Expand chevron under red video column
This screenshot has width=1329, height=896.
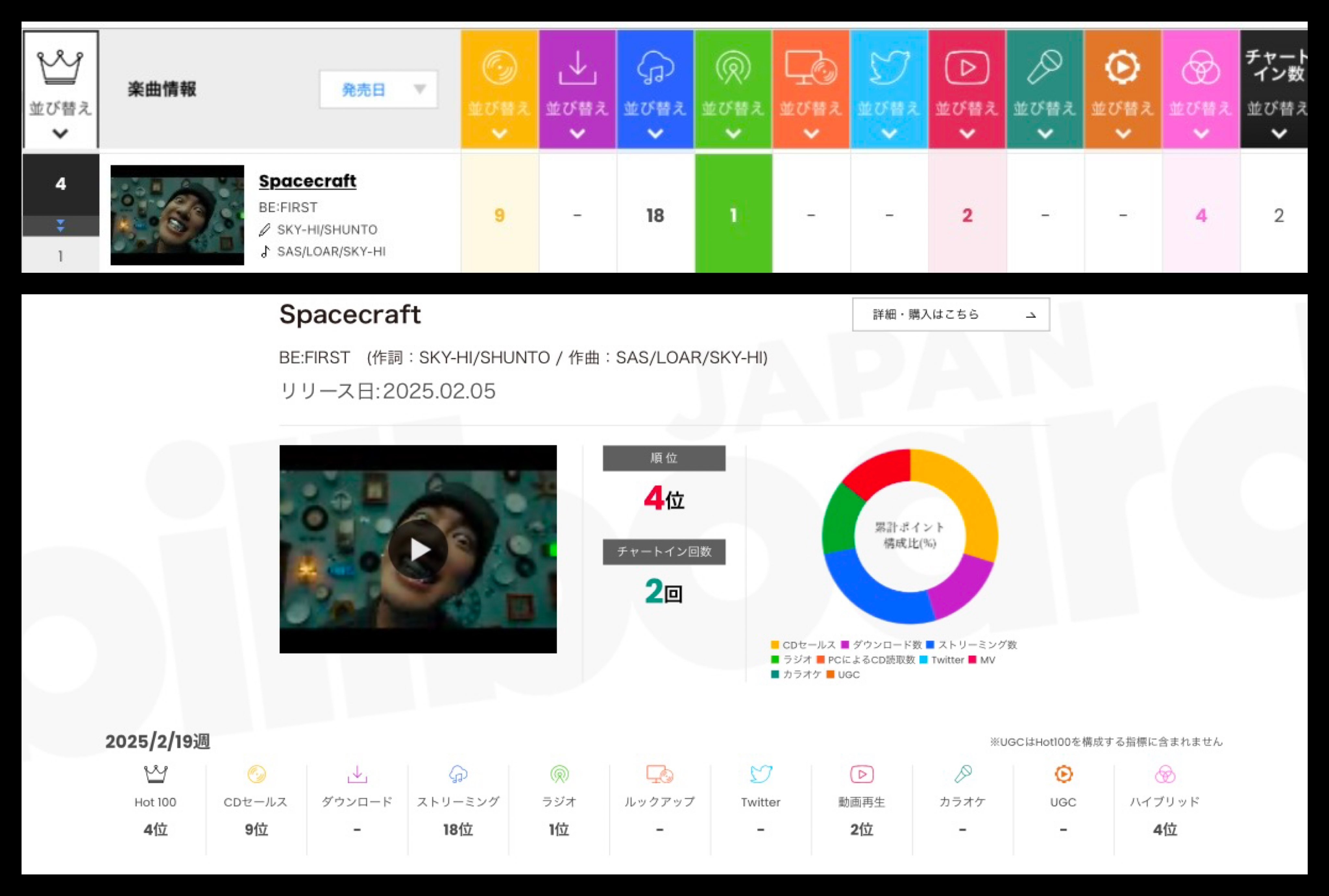click(967, 134)
